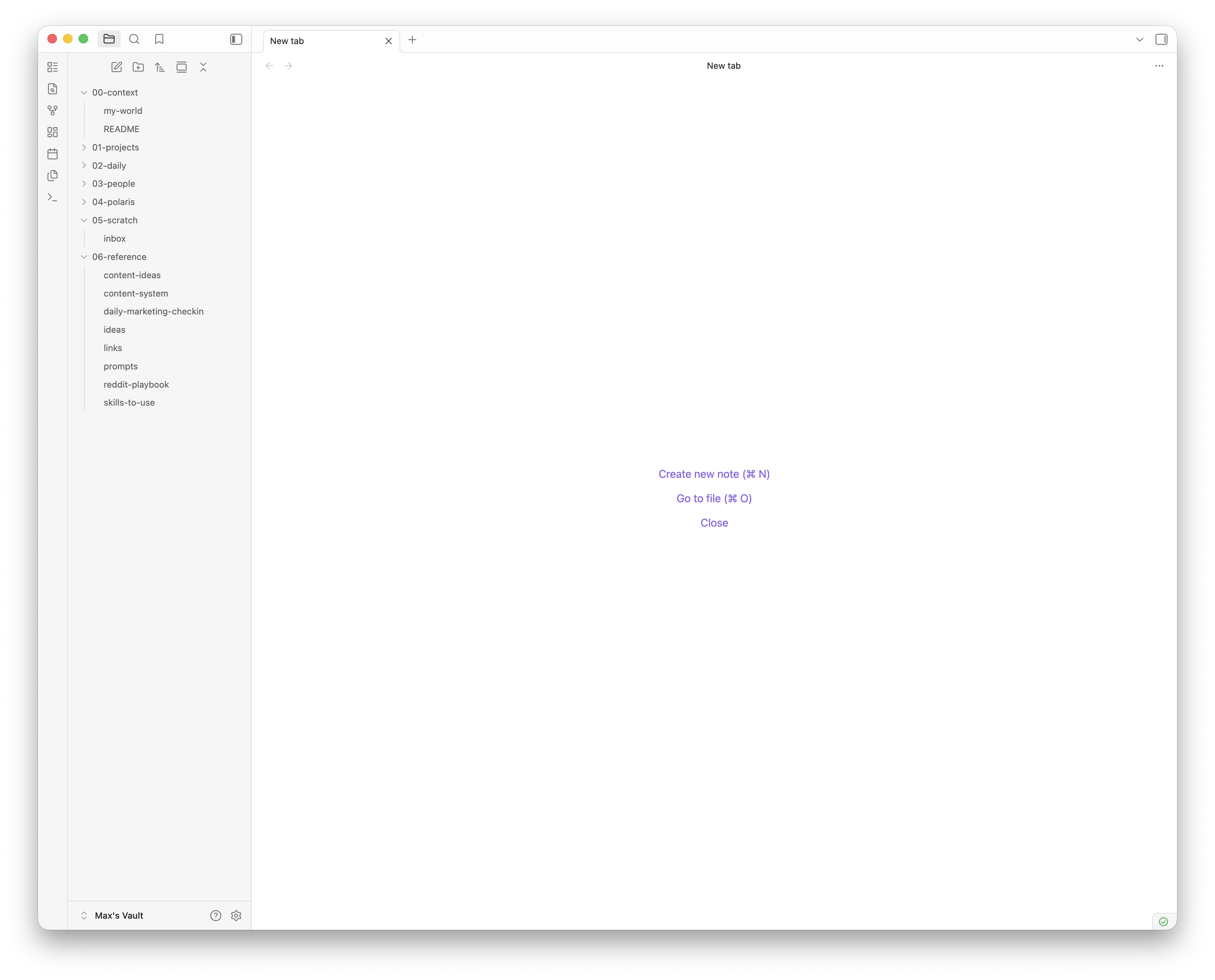Viewport: 1215px width, 980px height.
Task: Select the reddit-playbook note in 06-reference
Action: pos(136,384)
